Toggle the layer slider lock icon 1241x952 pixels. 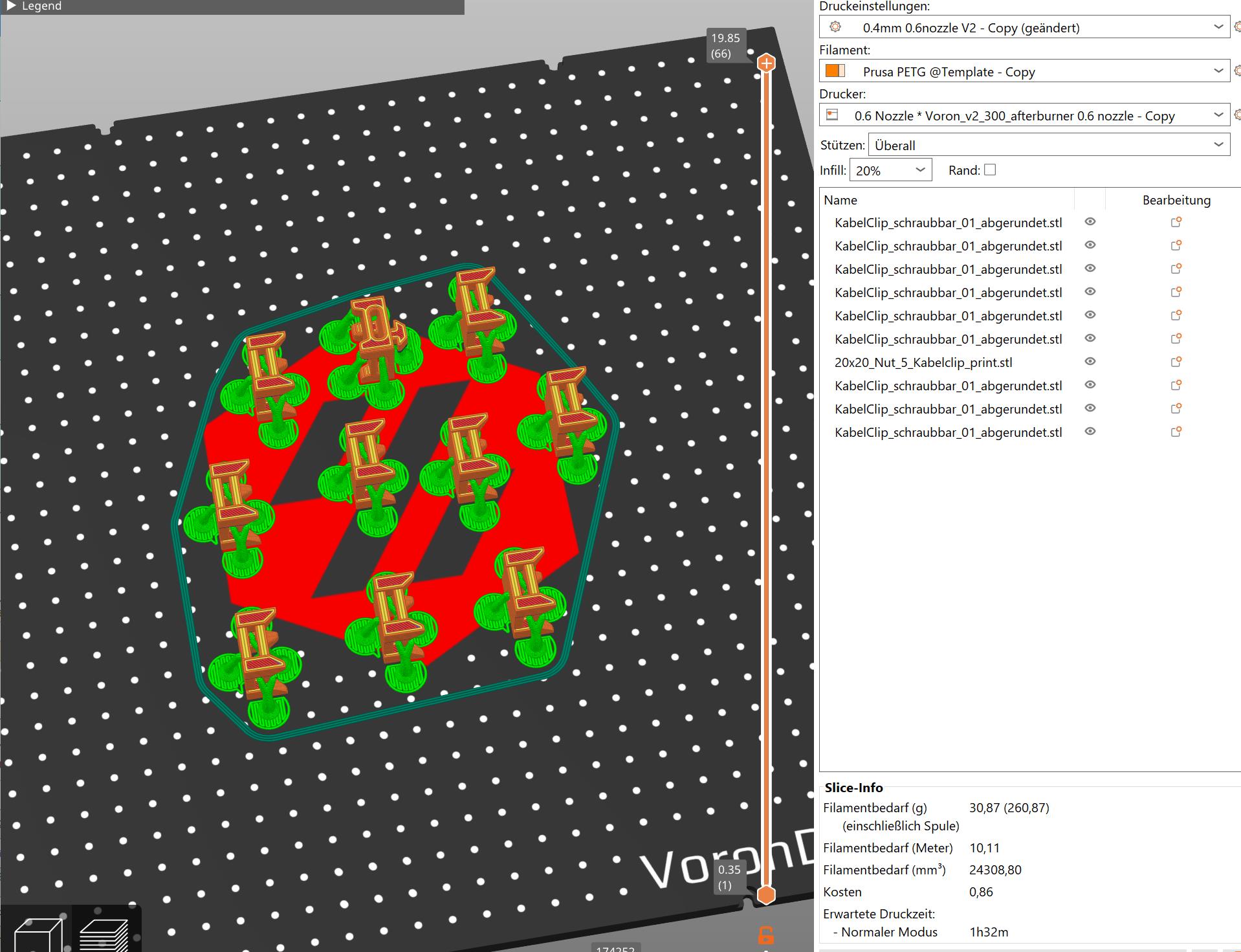tap(765, 935)
